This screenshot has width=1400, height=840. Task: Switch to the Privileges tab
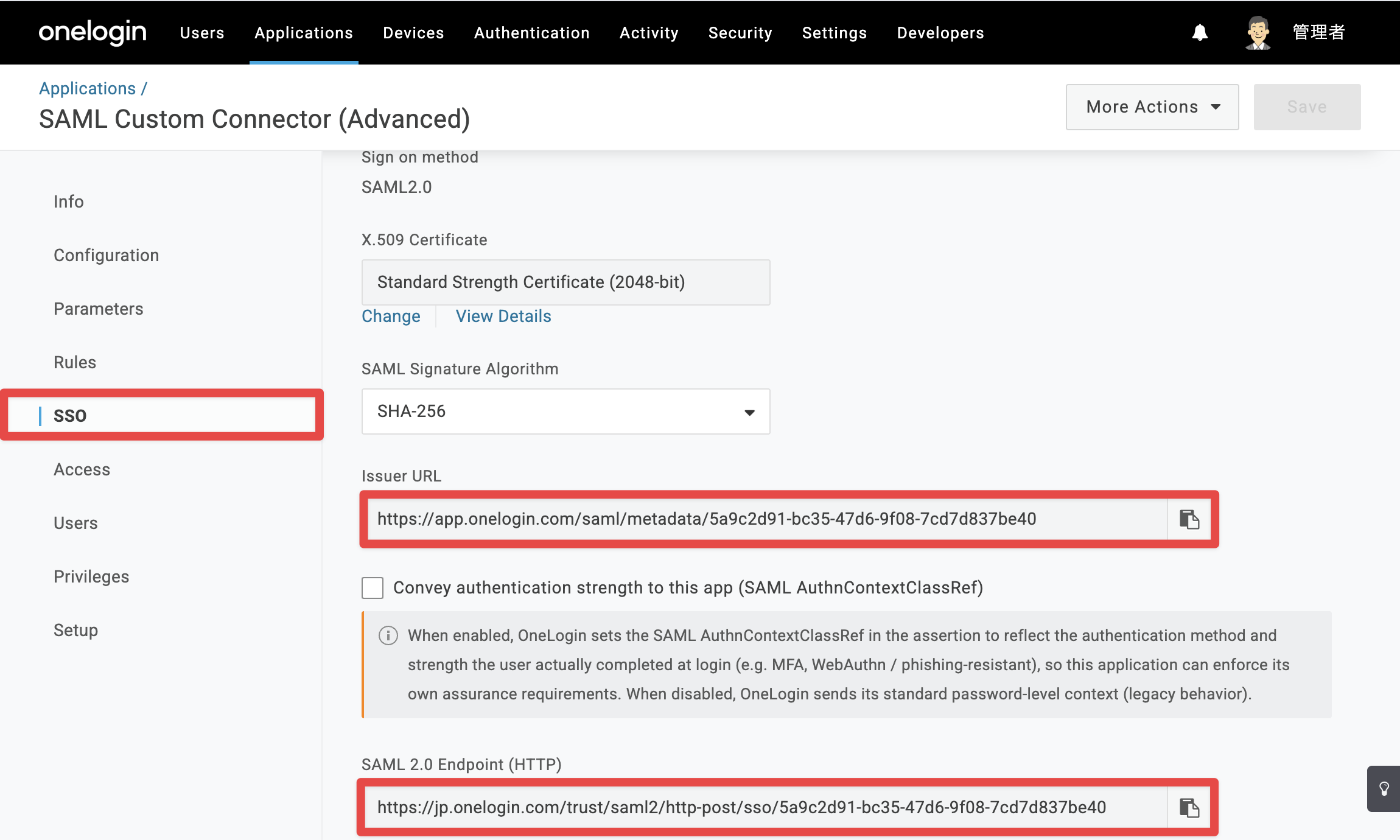coord(91,576)
